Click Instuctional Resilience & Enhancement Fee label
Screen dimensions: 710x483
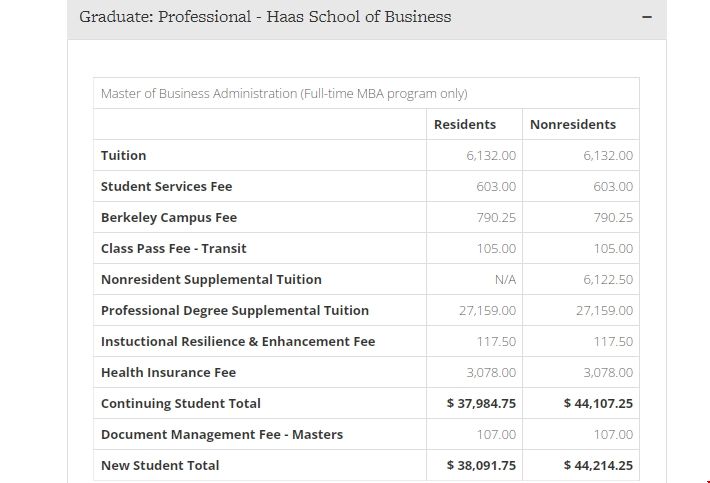[x=238, y=341]
